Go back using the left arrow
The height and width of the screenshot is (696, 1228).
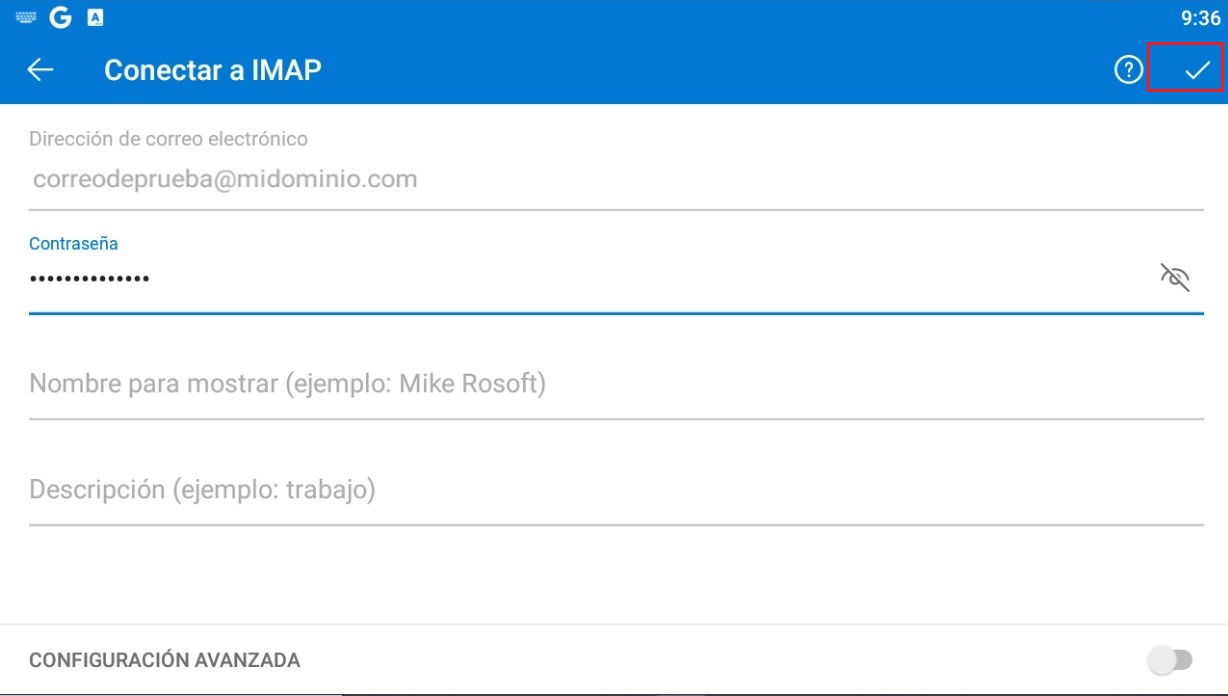(40, 70)
